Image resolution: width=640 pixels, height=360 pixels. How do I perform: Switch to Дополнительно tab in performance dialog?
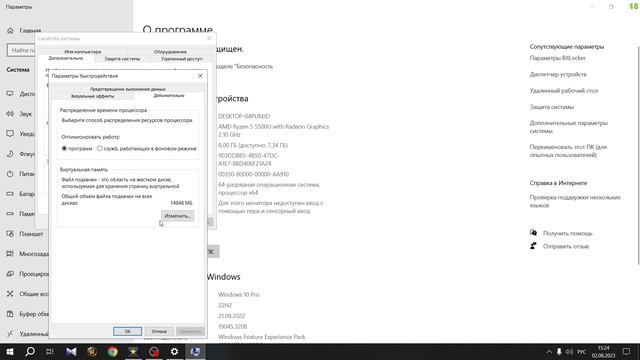pos(169,96)
